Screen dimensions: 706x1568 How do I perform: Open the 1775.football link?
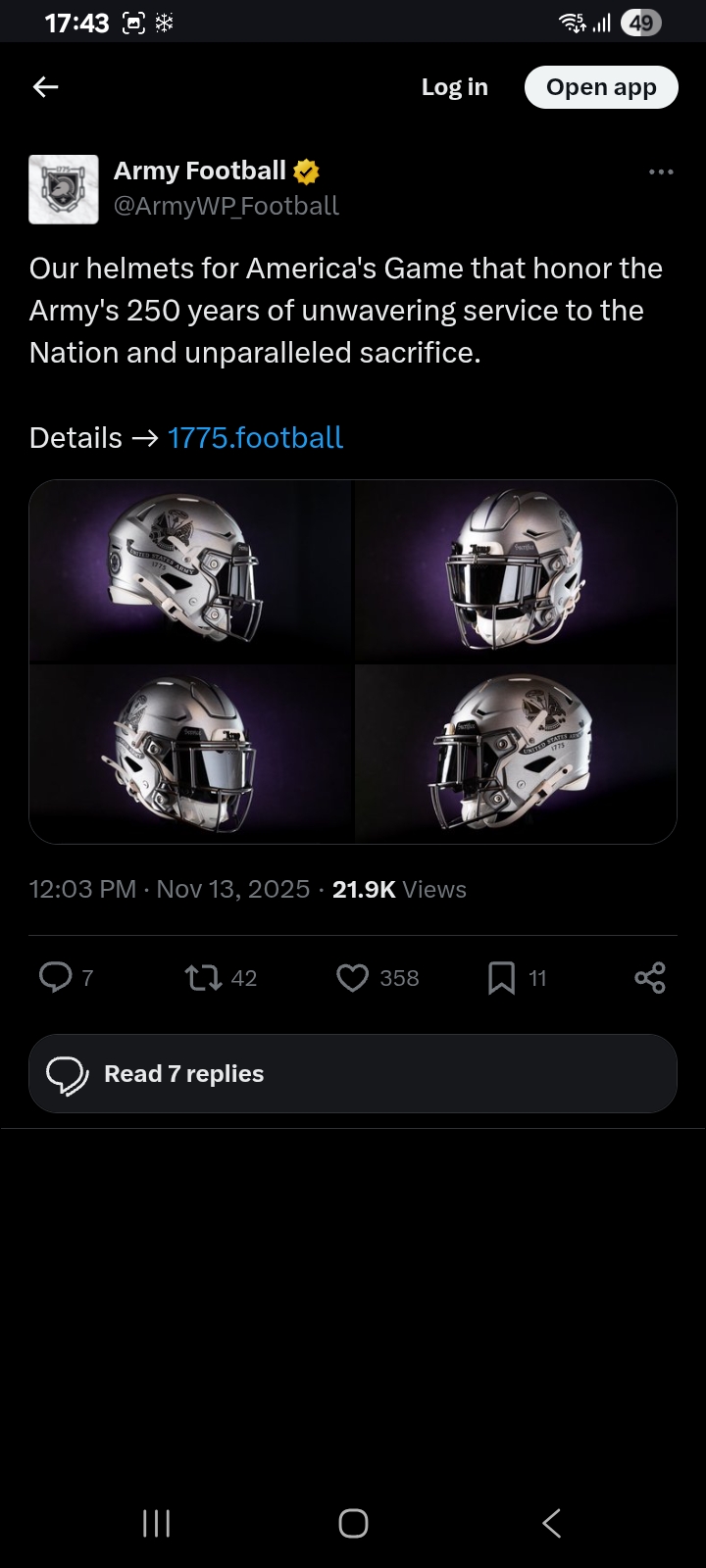click(255, 437)
